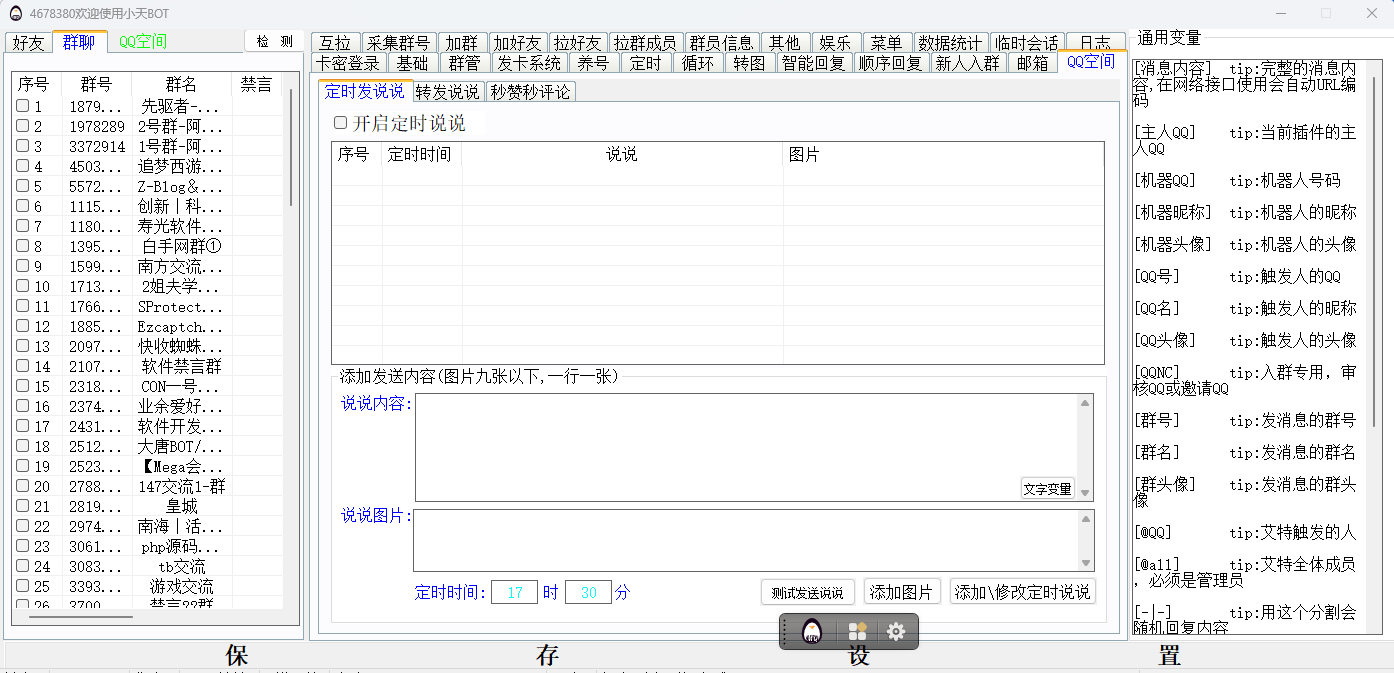Click drag-handle dots on floating toolbar

click(x=786, y=632)
